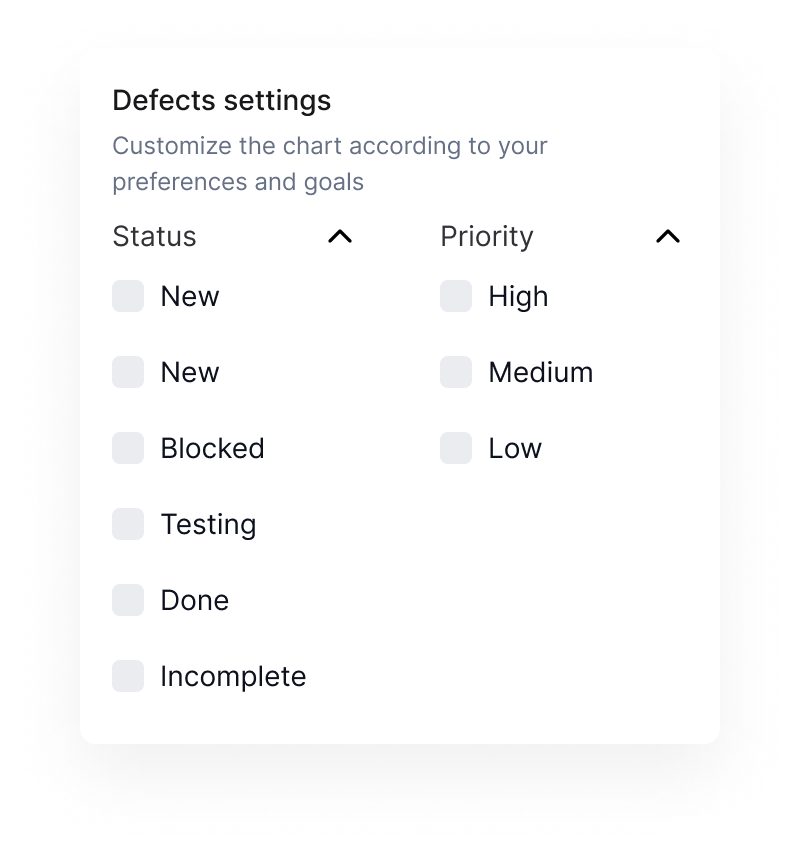
Task: Click the Done label text
Action: (194, 600)
